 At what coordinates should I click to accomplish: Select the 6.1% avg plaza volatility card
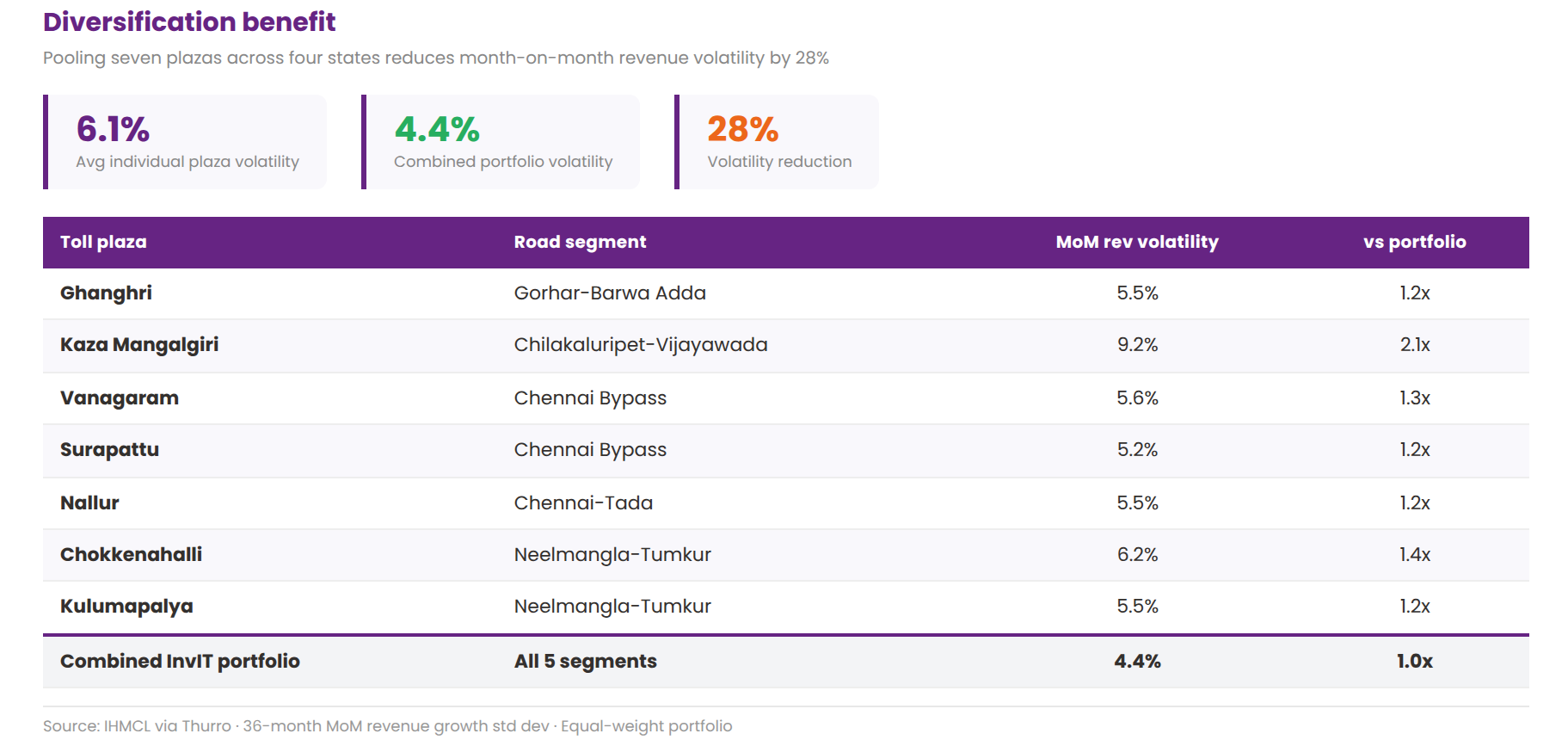[186, 142]
